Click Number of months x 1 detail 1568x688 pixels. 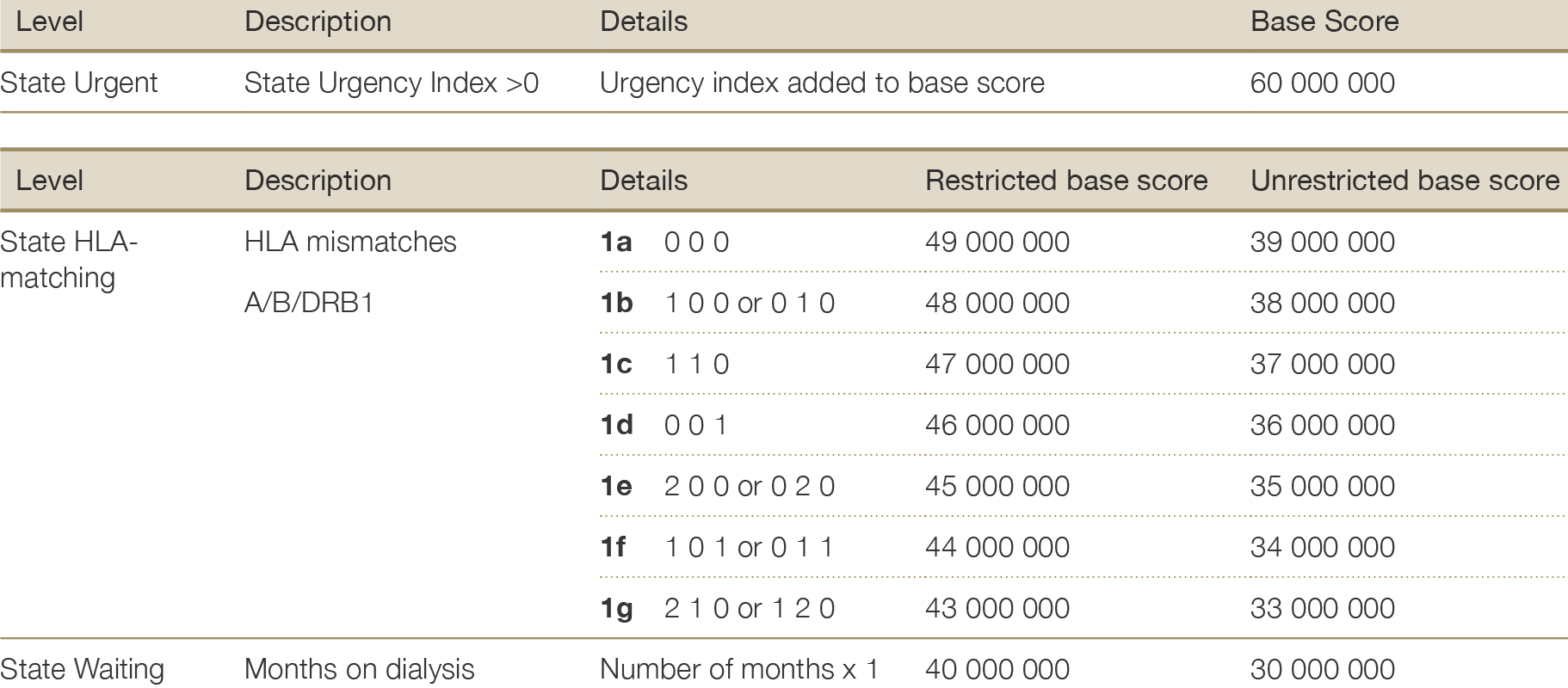tap(739, 670)
